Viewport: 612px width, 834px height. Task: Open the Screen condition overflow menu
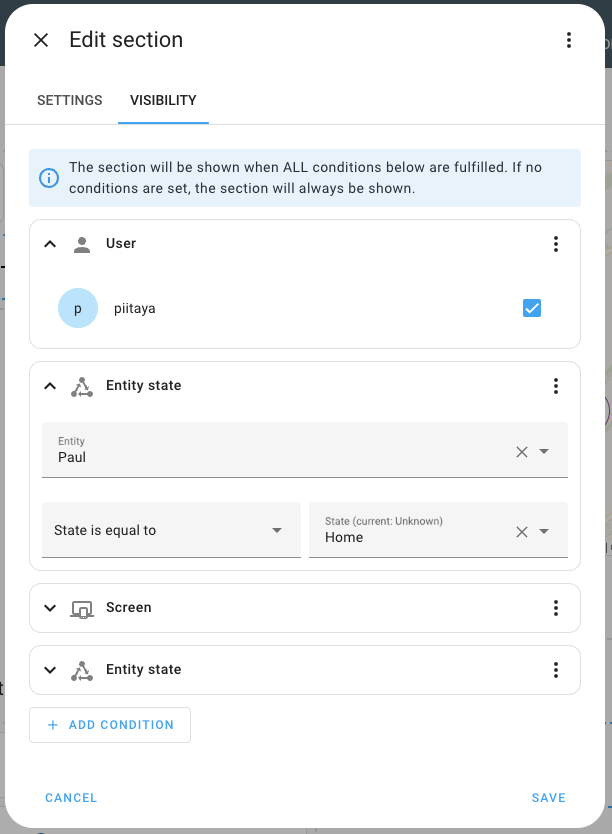(556, 607)
